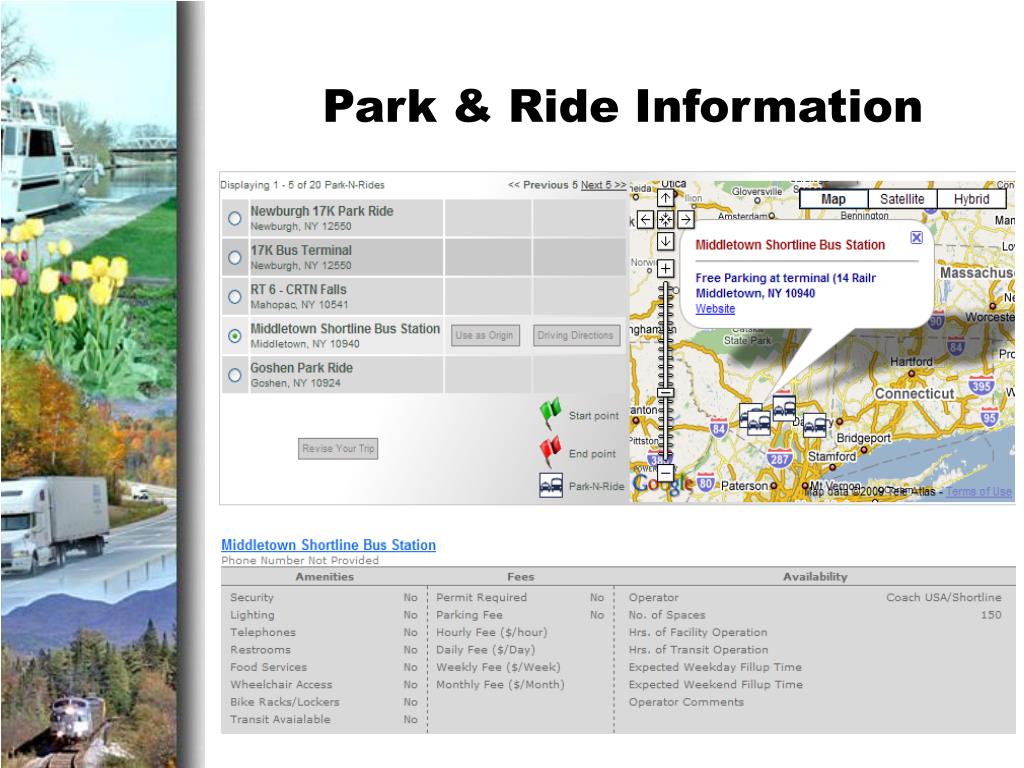Click the RT 6 - CRTN Falls name
The image size is (1024, 768).
click(298, 289)
